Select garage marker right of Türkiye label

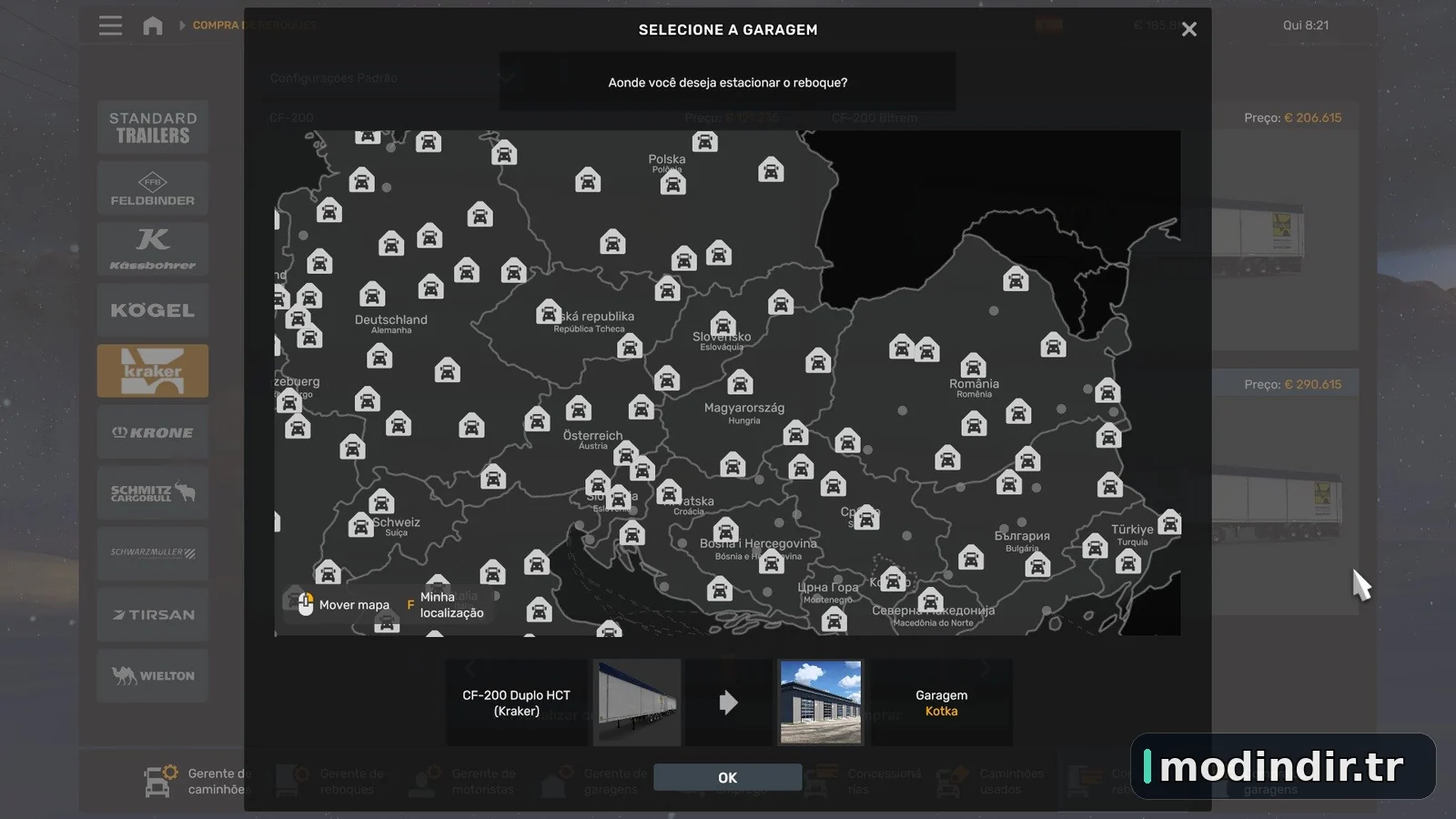click(1169, 522)
